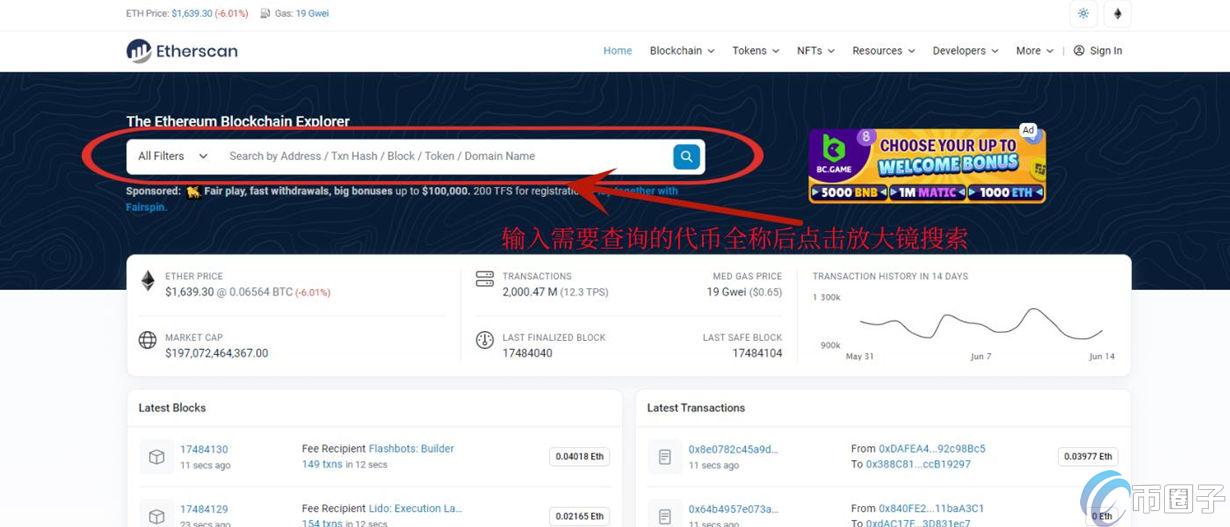Go to the Home tab
The height and width of the screenshot is (527, 1230).
pos(618,51)
